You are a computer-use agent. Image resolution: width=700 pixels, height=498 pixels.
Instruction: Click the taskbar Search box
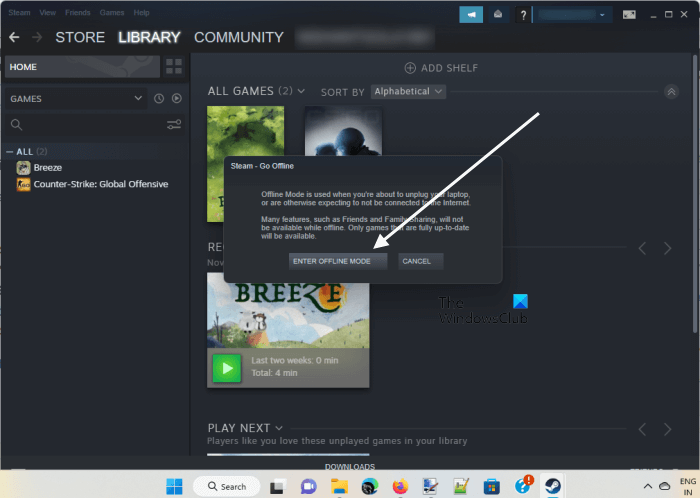[226, 486]
